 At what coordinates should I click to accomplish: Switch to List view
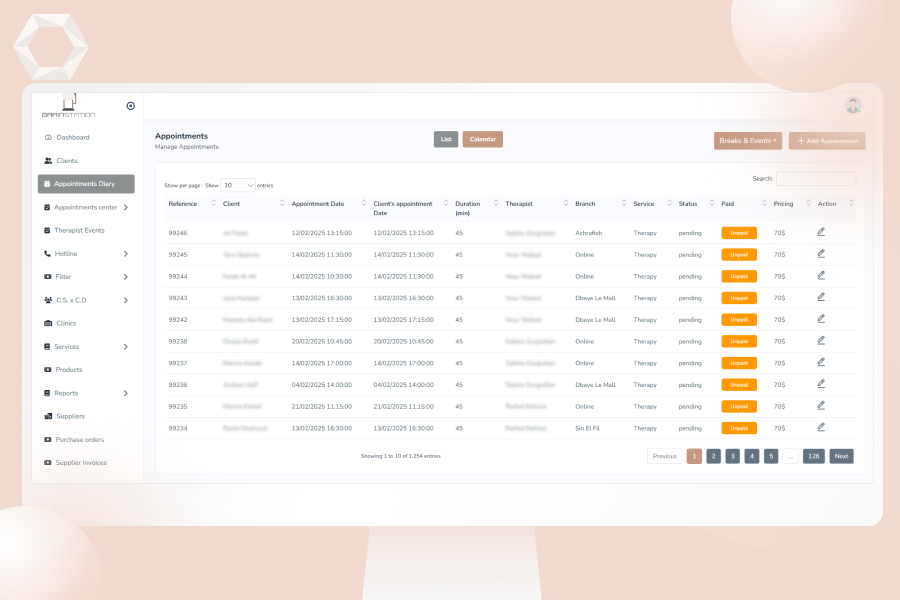[x=446, y=140]
